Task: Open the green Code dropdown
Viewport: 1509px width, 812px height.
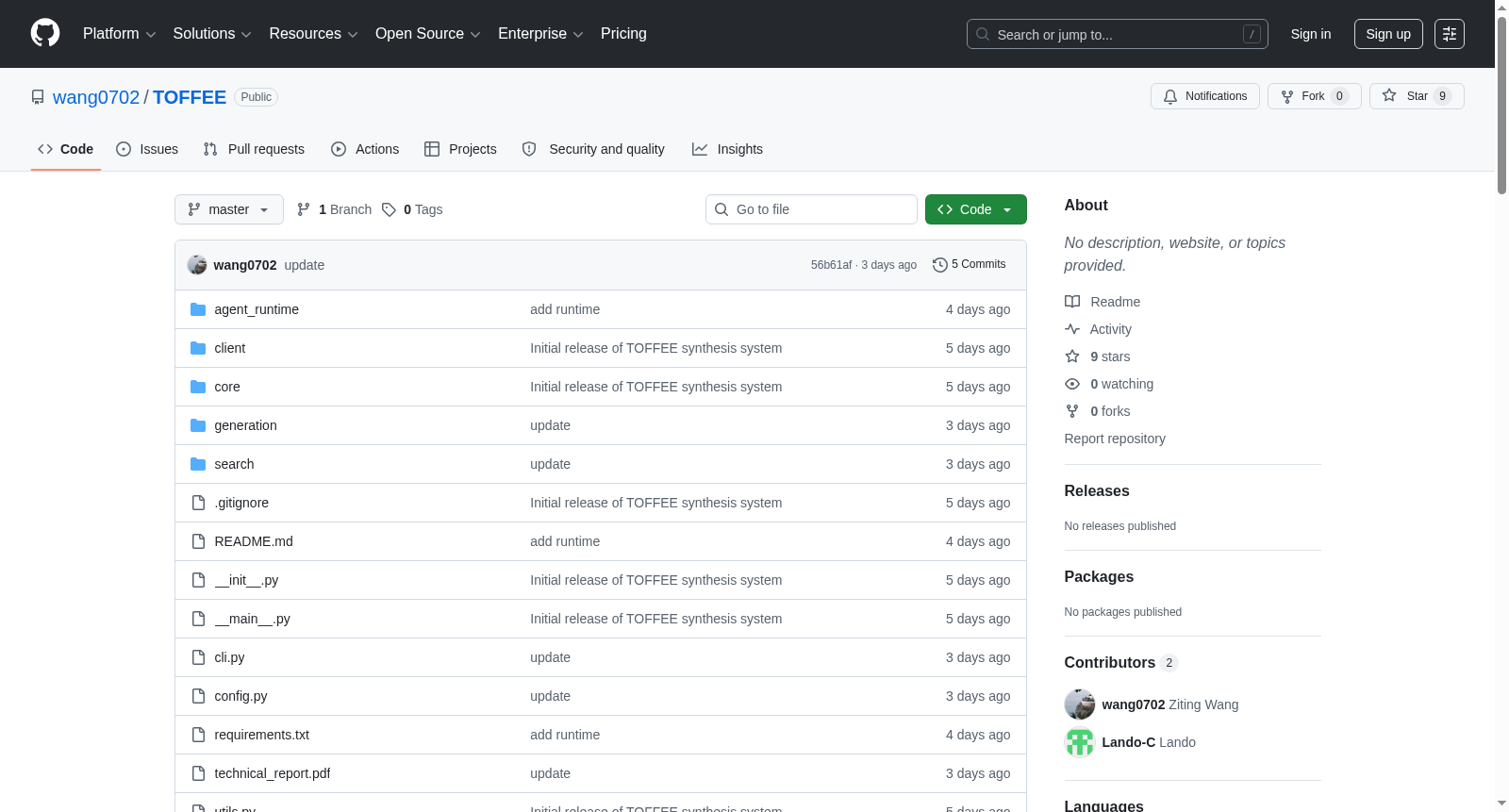Action: 975,209
